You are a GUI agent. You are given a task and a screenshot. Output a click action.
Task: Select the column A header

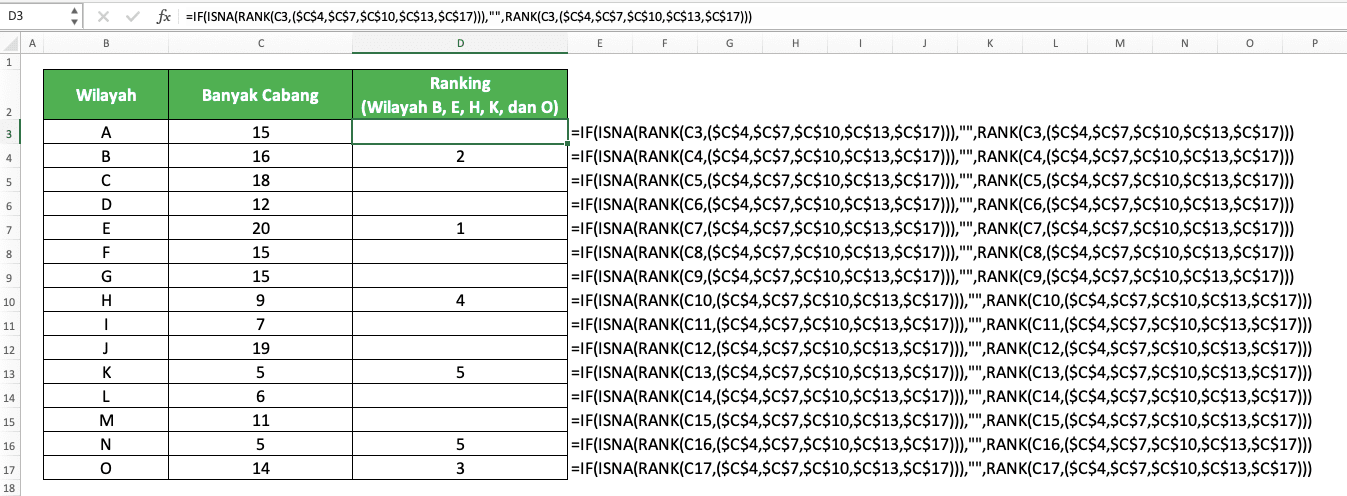point(32,43)
